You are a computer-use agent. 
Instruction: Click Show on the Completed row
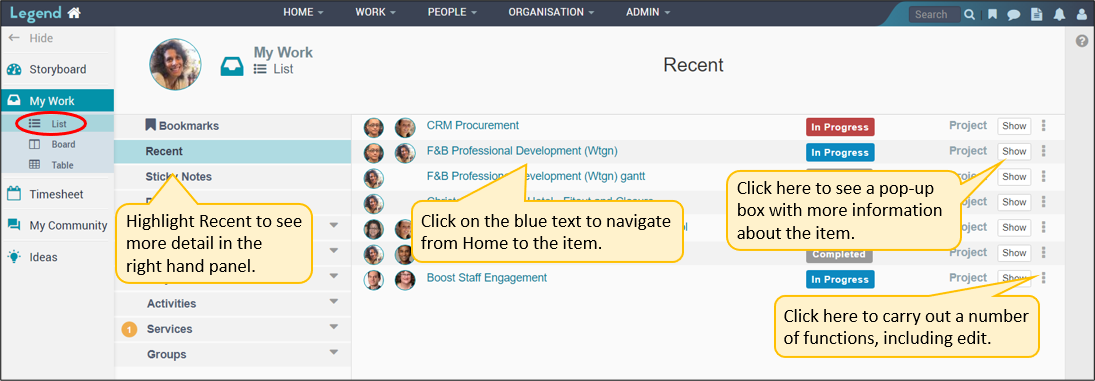coord(1014,253)
